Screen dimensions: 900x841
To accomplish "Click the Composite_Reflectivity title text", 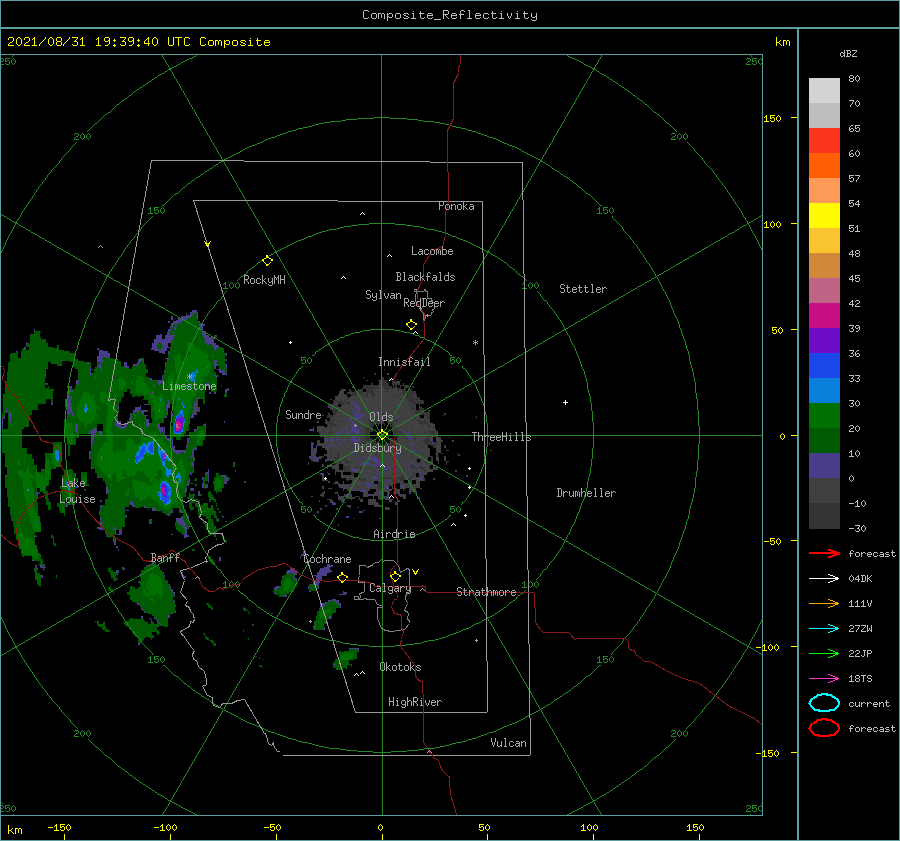I will (x=450, y=15).
